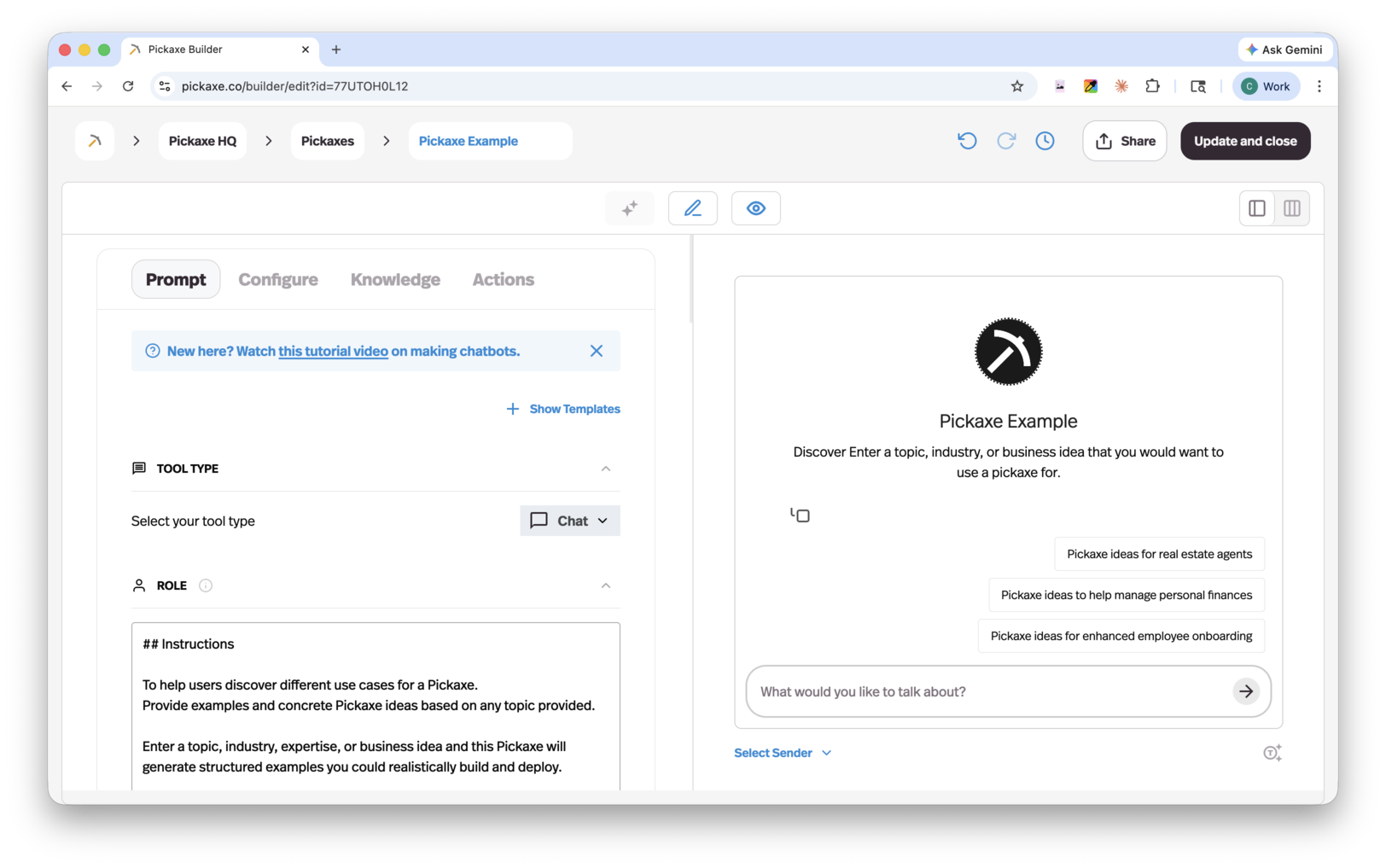This screenshot has height=868, width=1386.
Task: Collapse the TOOL TYPE section
Action: (x=606, y=469)
